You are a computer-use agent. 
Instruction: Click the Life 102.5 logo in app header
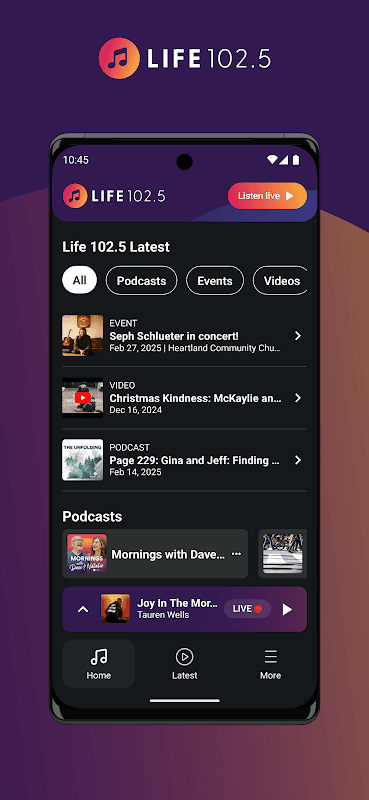click(x=114, y=196)
